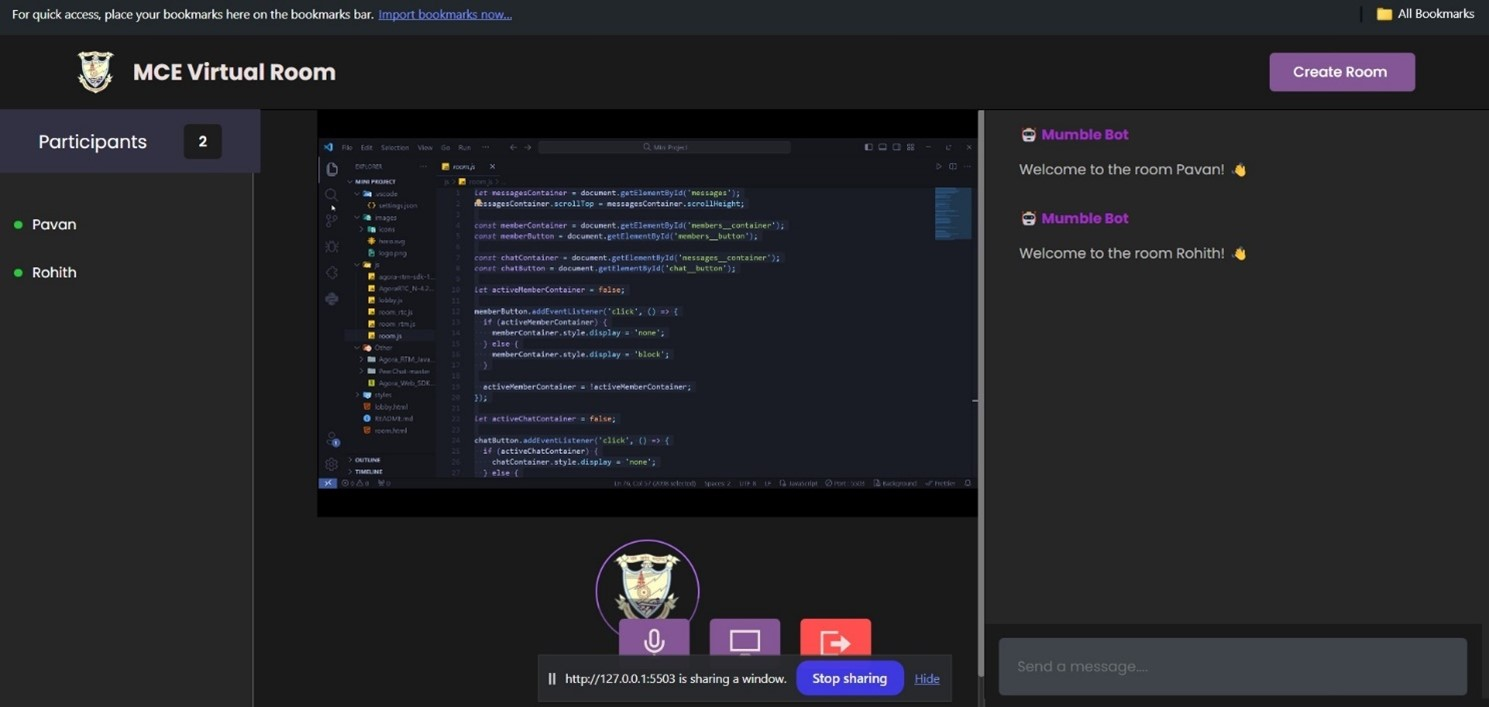Open the Go menu in shared VS Code
Image resolution: width=1489 pixels, height=707 pixels.
point(445,147)
